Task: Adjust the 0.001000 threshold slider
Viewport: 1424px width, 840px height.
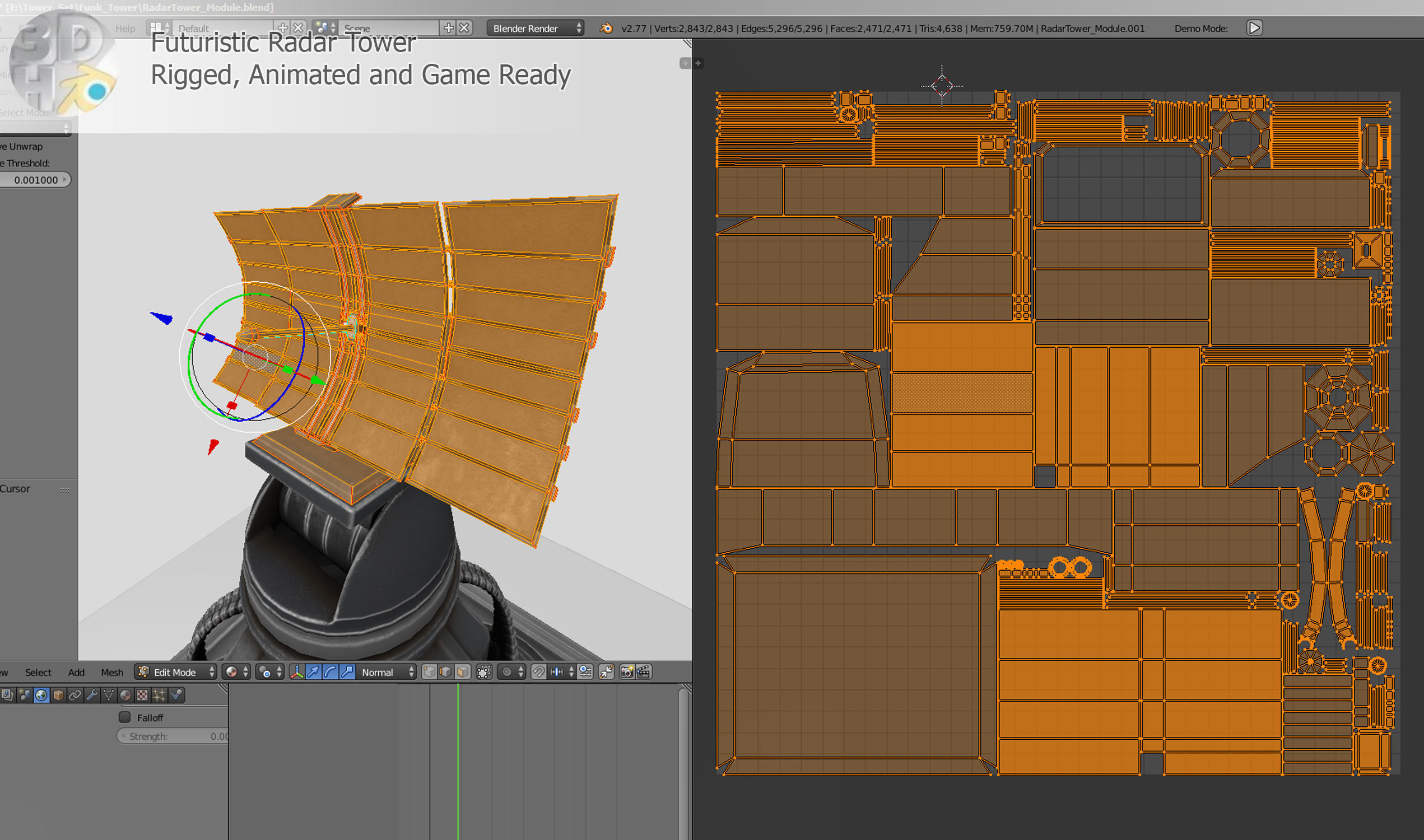Action: [x=36, y=180]
